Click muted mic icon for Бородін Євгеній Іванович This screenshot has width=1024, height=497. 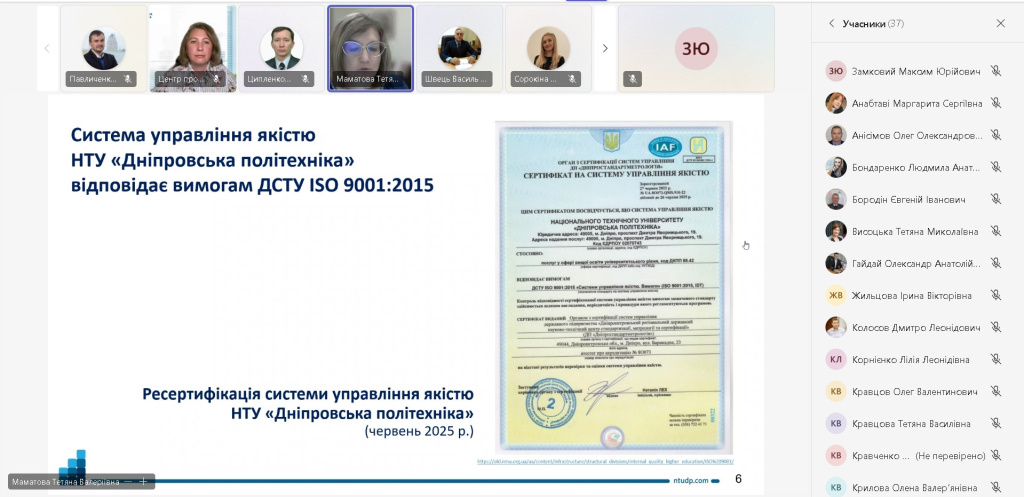click(x=995, y=199)
